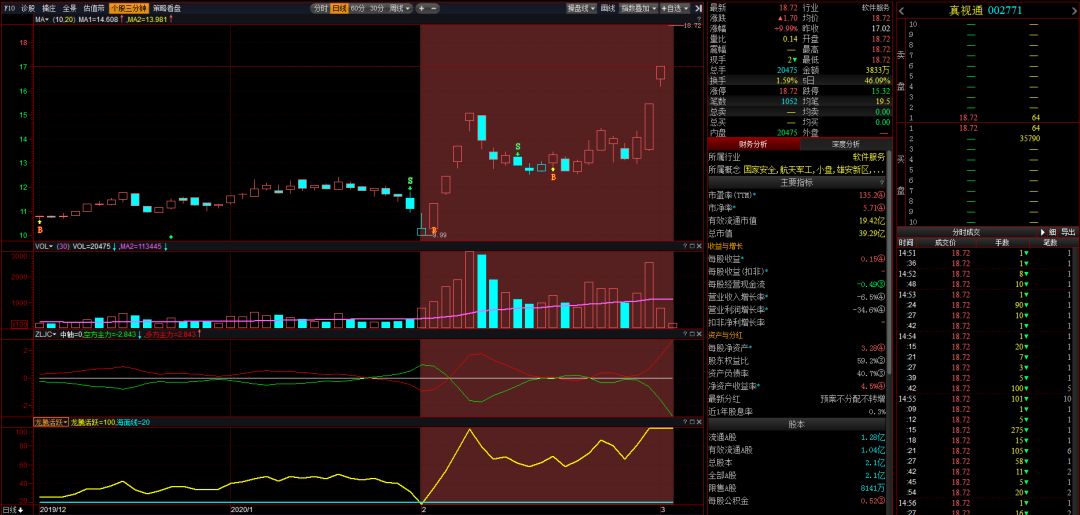Zoom in chart with plus button
1080x515 pixels.
422,8
